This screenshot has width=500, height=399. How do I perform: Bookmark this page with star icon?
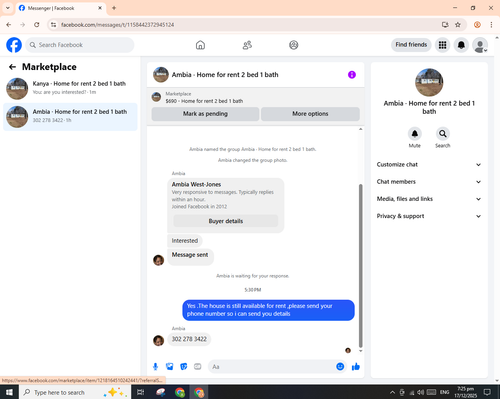pos(458,25)
